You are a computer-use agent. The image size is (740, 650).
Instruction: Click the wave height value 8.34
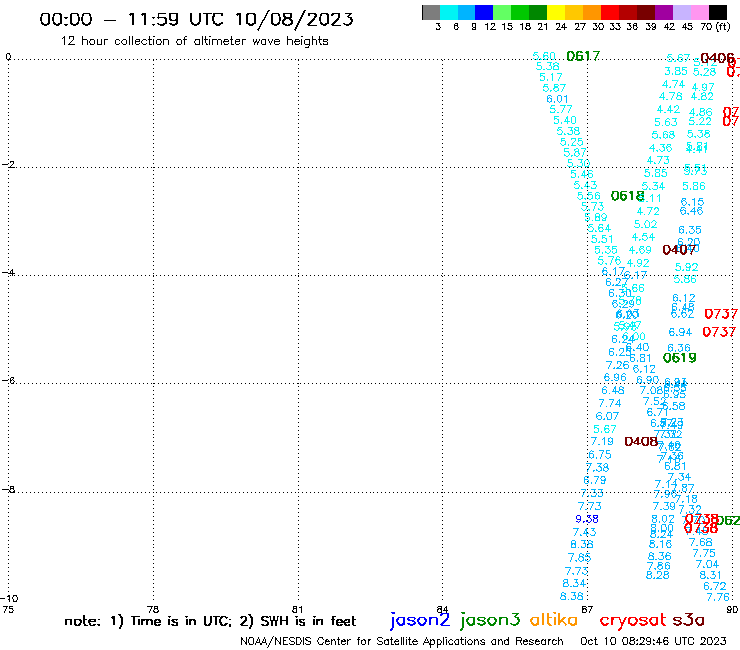coord(574,583)
